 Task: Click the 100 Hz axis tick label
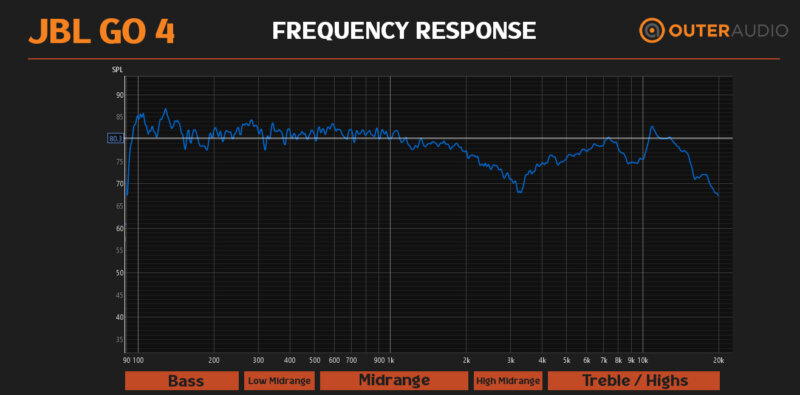(139, 360)
